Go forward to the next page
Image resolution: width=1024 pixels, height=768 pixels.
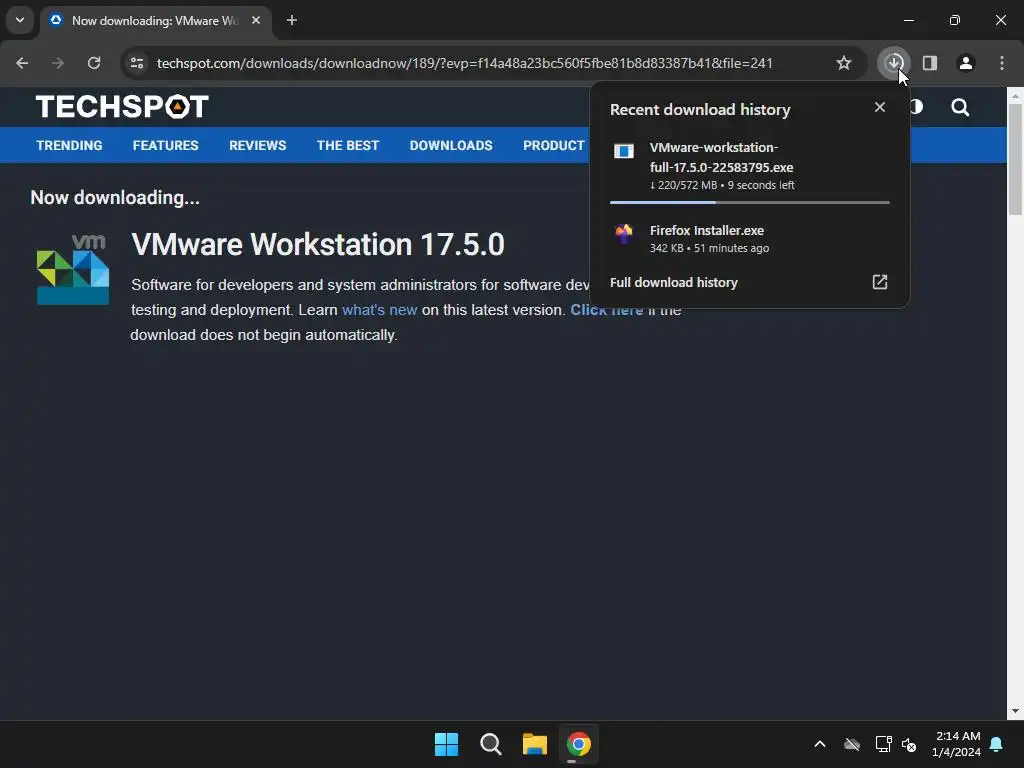coord(58,63)
